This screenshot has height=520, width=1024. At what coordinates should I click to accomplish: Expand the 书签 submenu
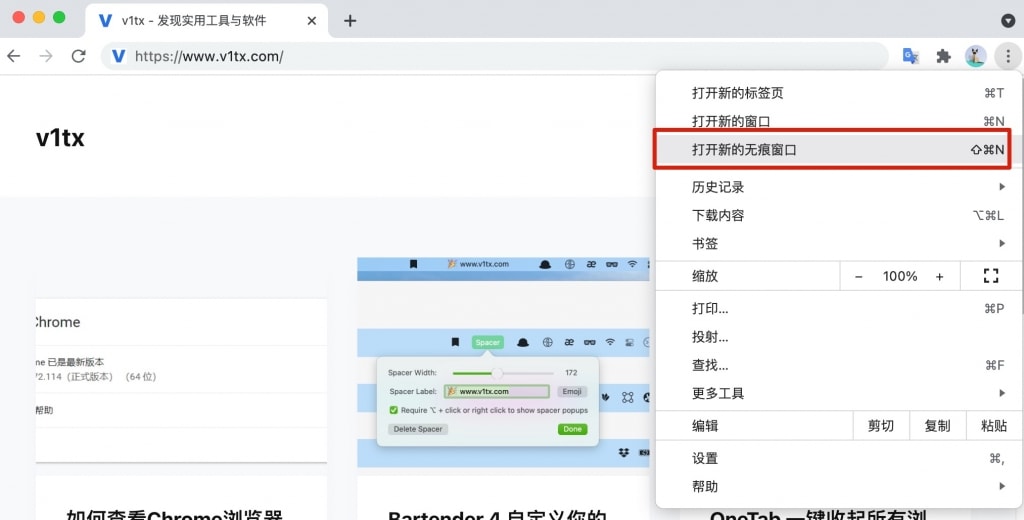point(839,244)
